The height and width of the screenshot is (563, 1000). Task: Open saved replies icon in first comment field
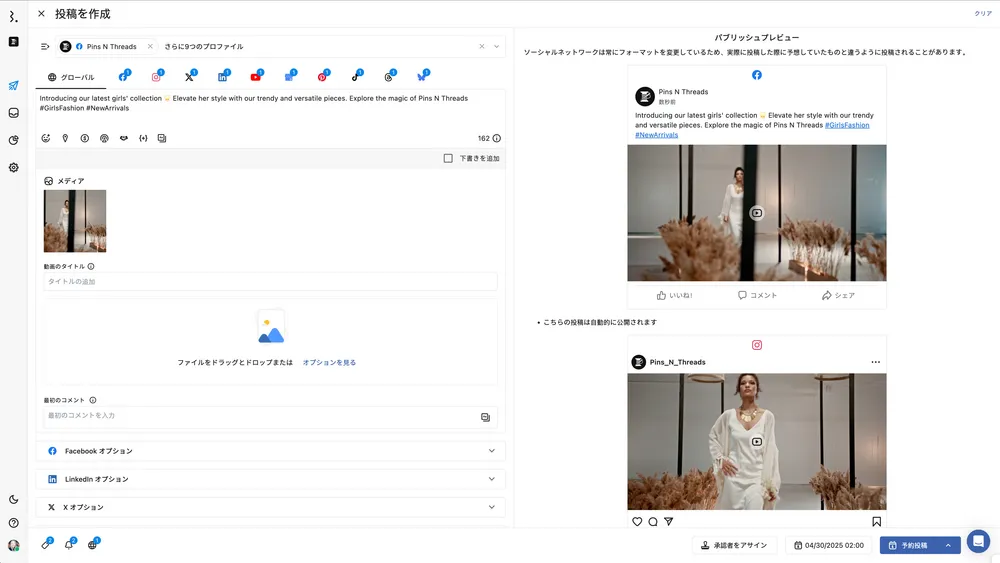(x=485, y=417)
